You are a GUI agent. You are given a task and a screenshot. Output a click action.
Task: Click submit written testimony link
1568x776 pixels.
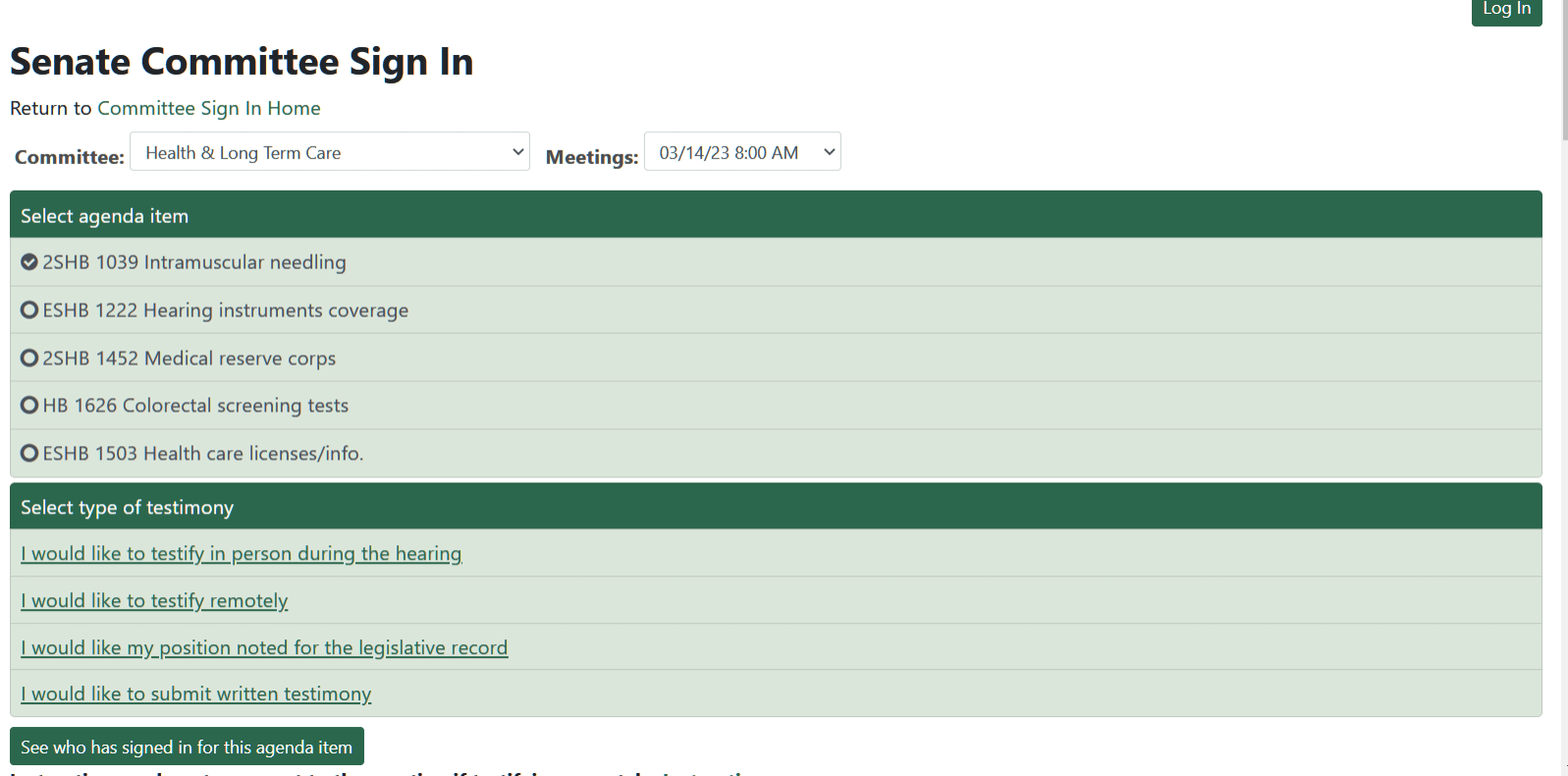point(196,694)
